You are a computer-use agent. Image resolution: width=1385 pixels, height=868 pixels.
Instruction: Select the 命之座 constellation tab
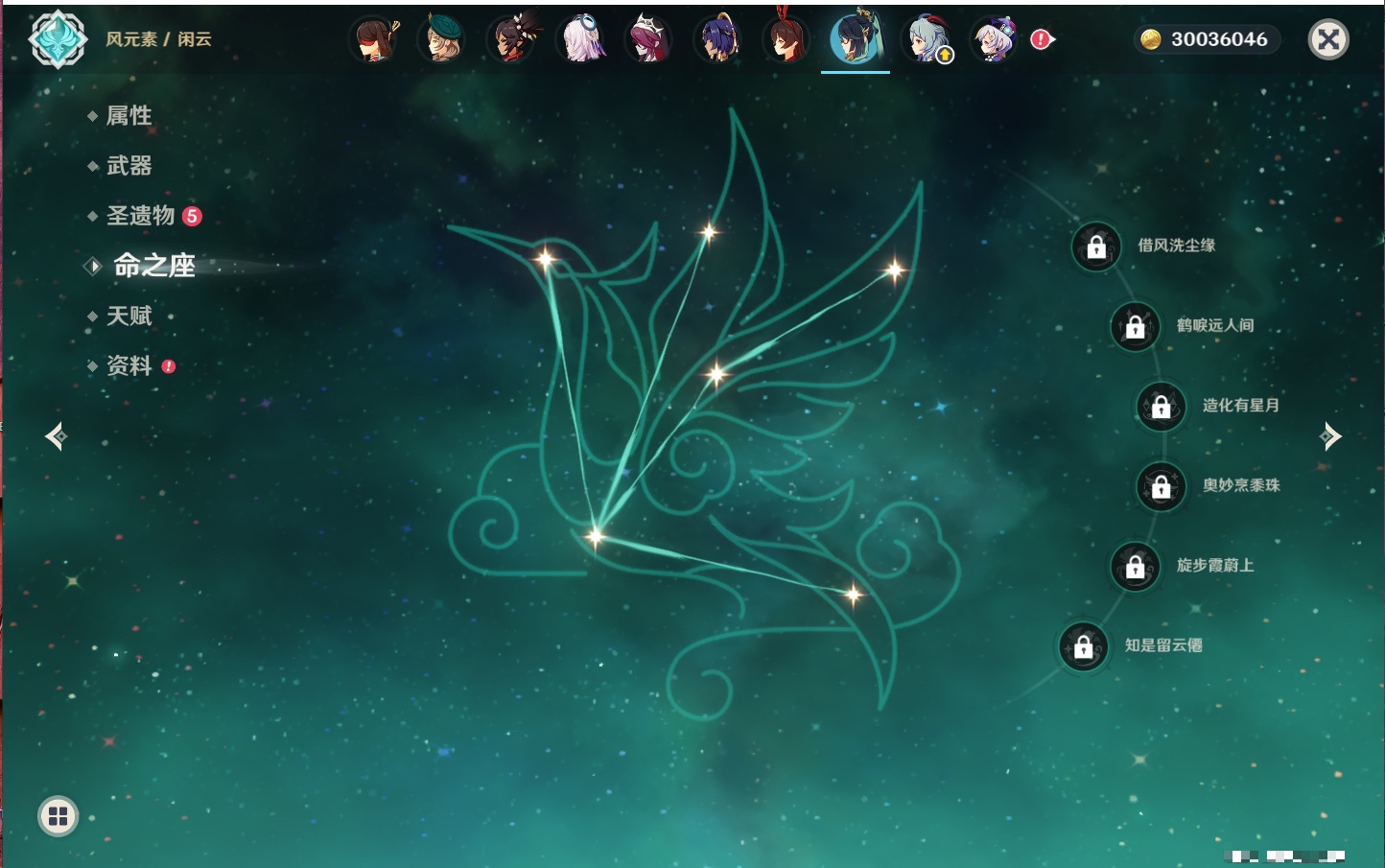153,266
